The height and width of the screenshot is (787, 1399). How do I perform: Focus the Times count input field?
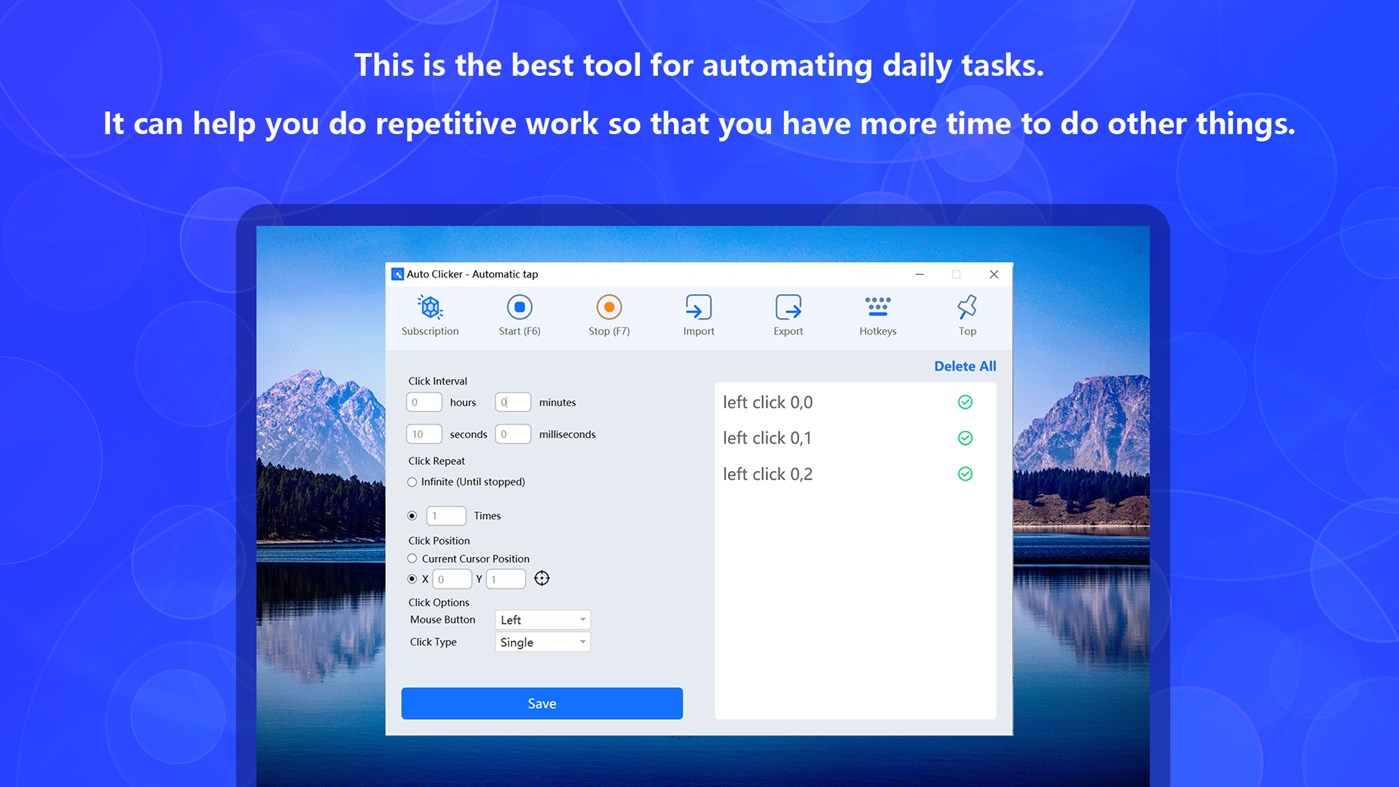point(446,516)
